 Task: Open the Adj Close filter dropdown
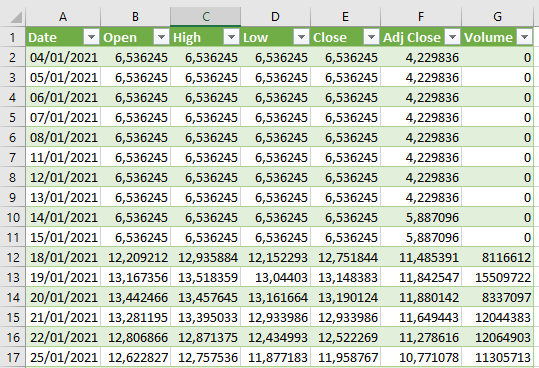[452, 37]
